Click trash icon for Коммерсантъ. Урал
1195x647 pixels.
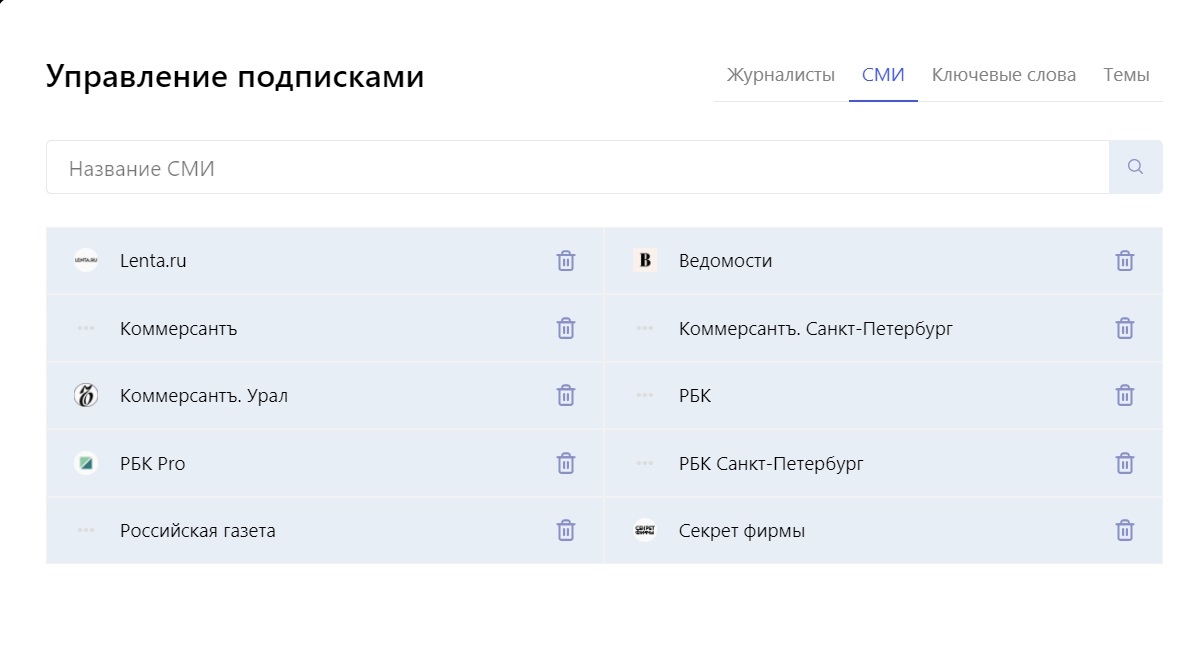tap(566, 396)
